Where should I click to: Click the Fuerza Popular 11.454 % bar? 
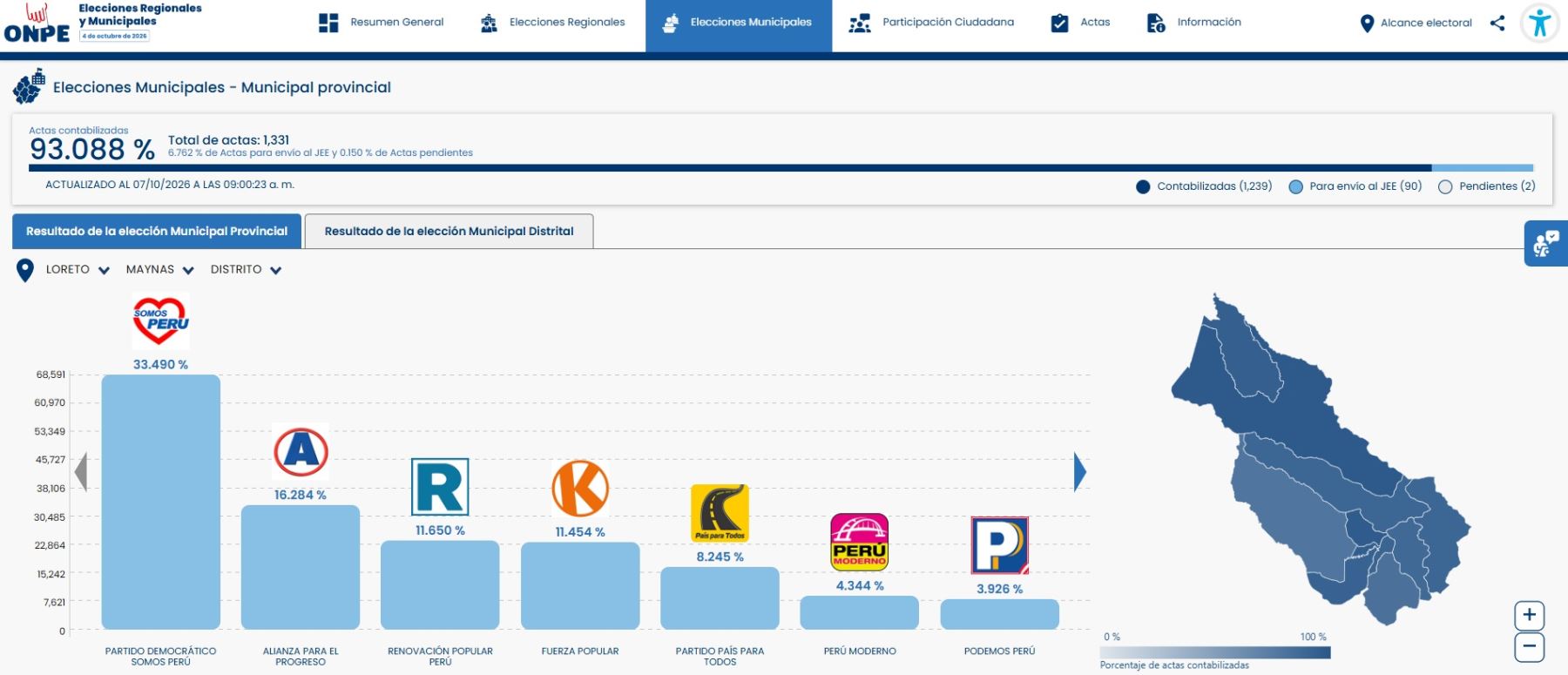pos(580,586)
